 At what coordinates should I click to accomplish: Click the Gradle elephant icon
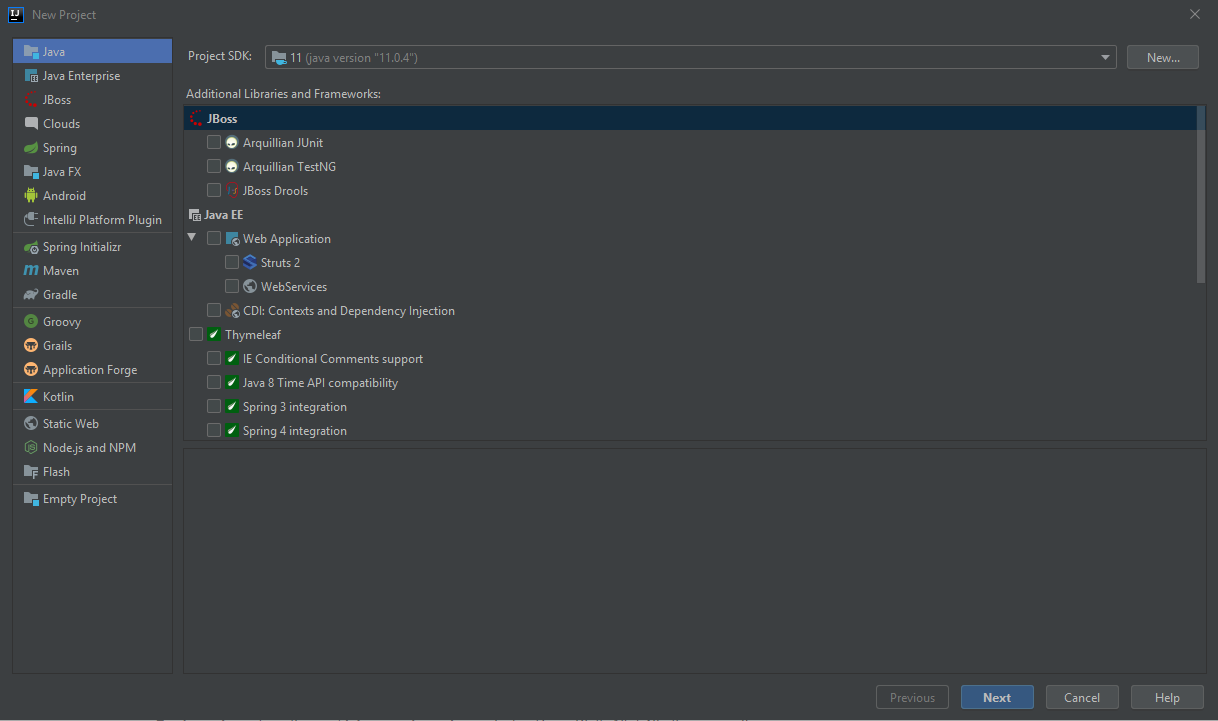tap(31, 295)
